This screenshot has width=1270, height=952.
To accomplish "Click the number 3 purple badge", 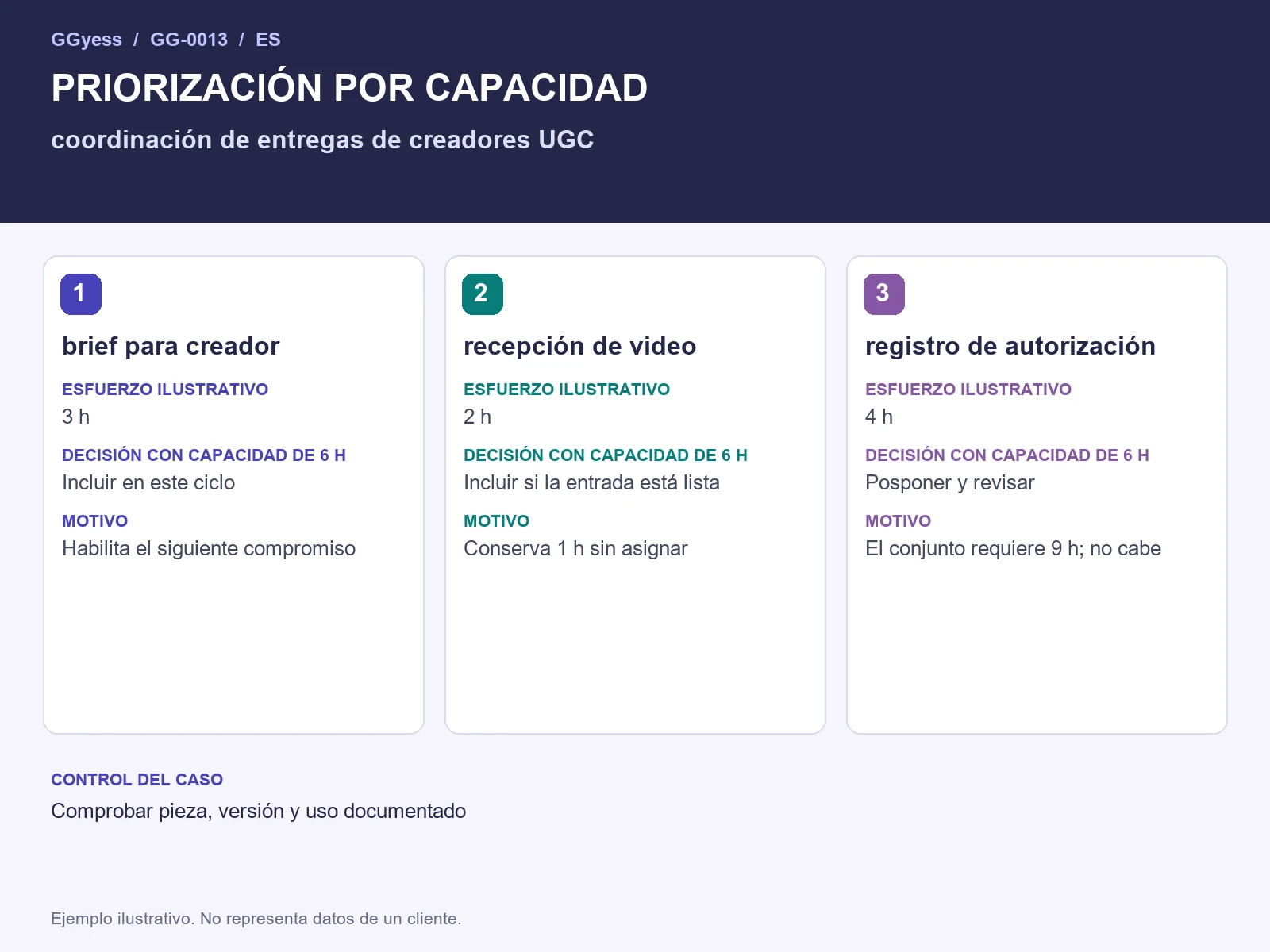I will pos(884,294).
